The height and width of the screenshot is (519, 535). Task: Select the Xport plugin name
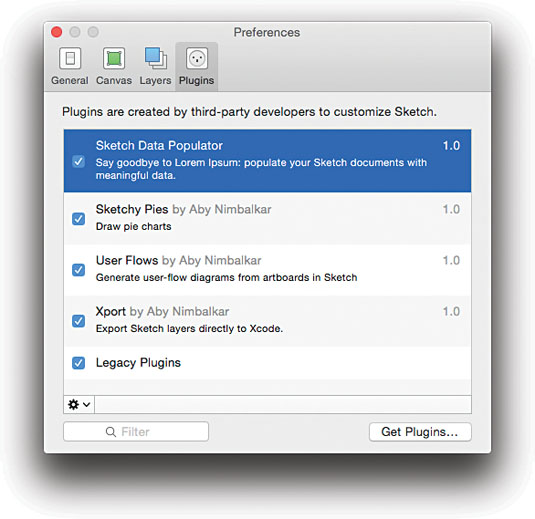(x=111, y=312)
